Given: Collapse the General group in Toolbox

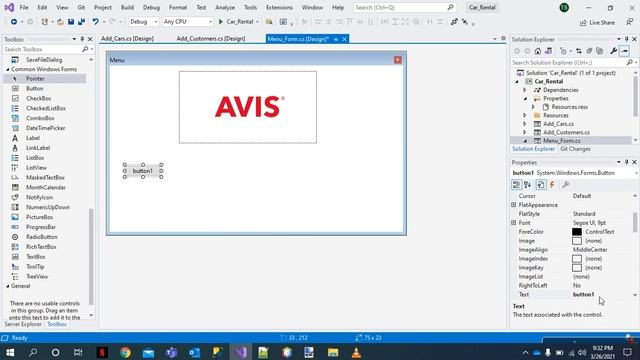Looking at the screenshot, I should tap(7, 286).
